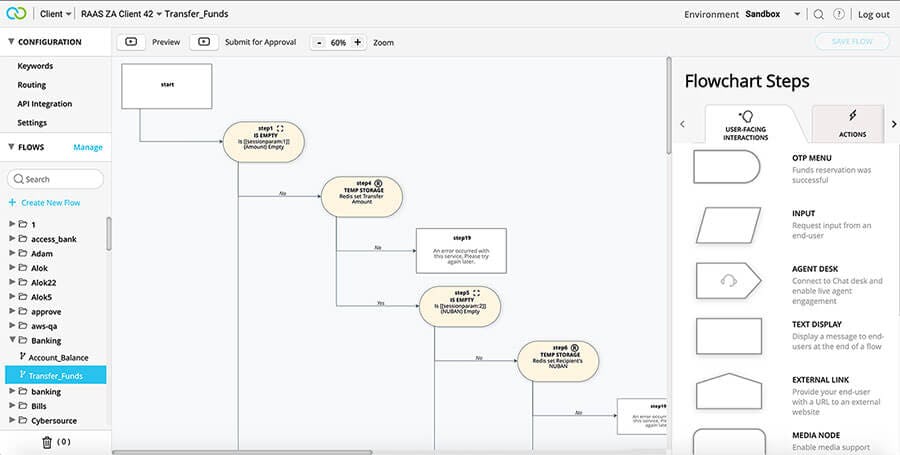Open Routing configuration
900x455 pixels.
(x=32, y=85)
